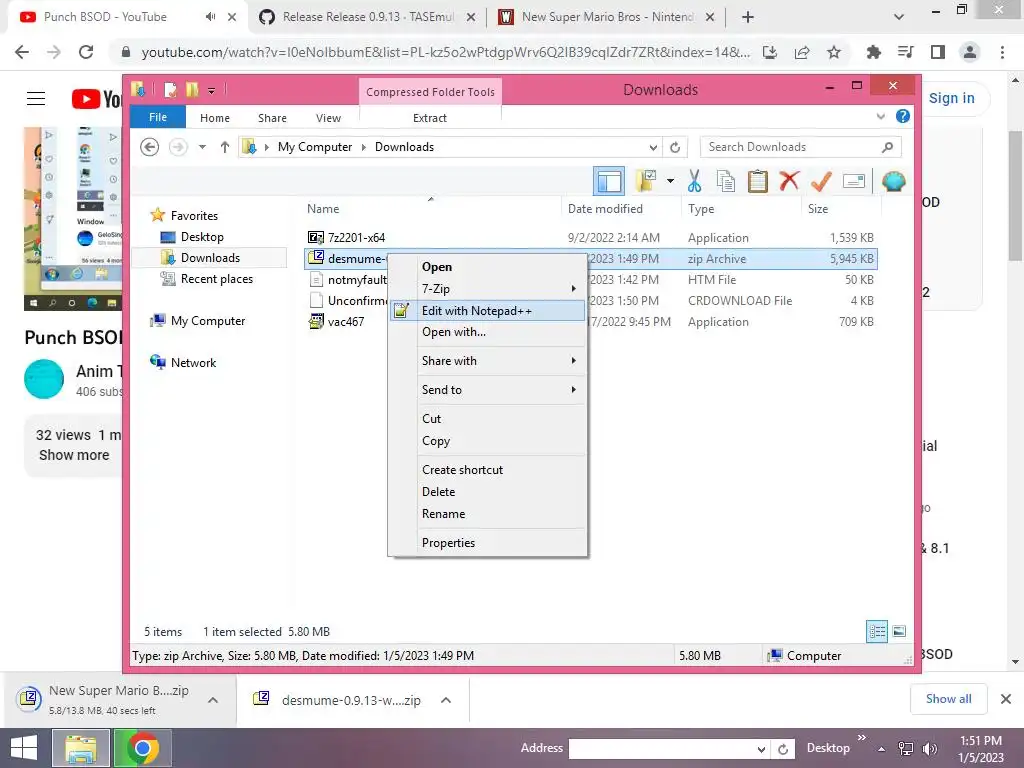
Task: Choose Open with... from context menu
Action: (487, 332)
